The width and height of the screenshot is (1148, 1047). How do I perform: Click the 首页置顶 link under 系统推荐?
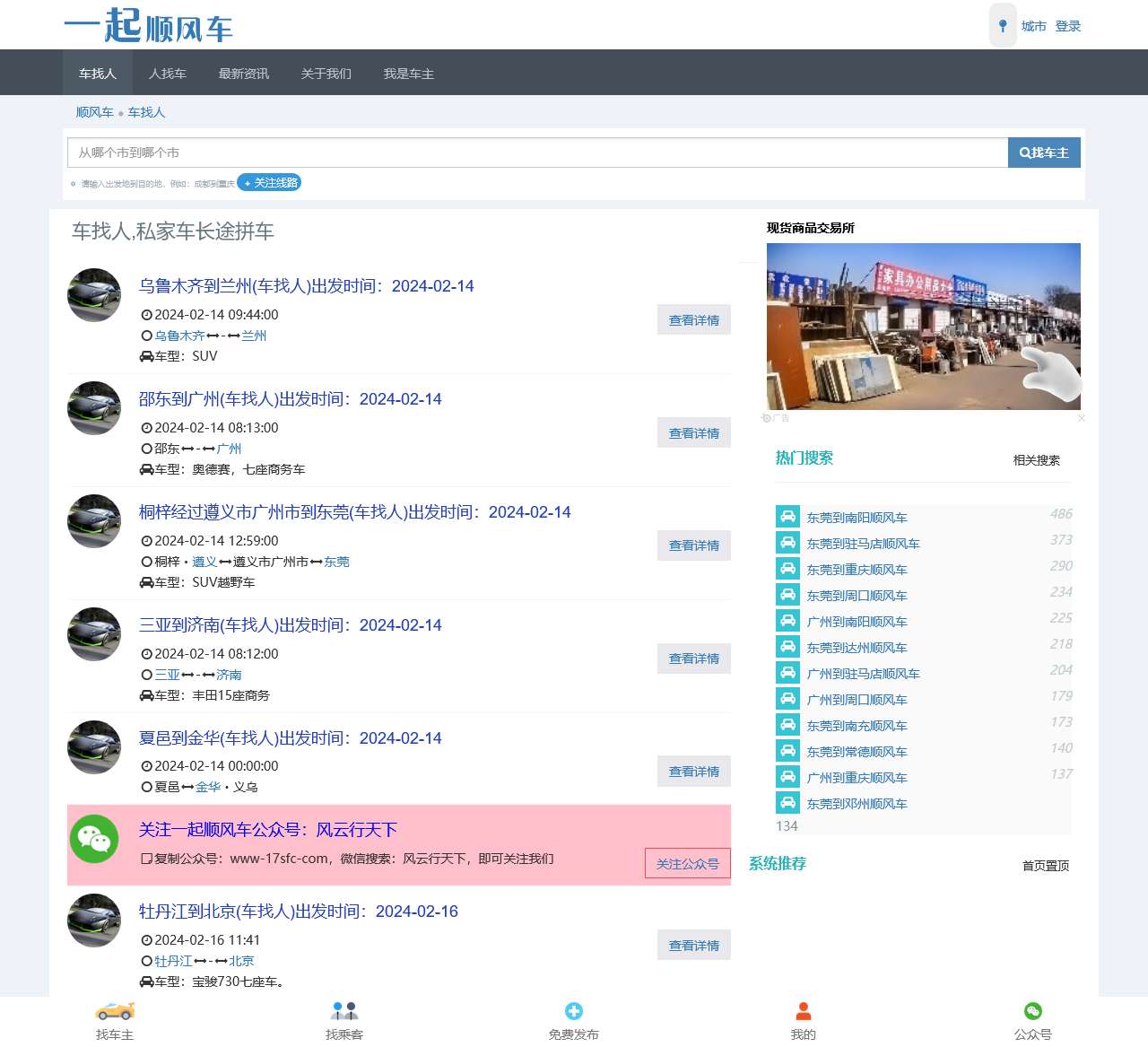[x=1045, y=865]
